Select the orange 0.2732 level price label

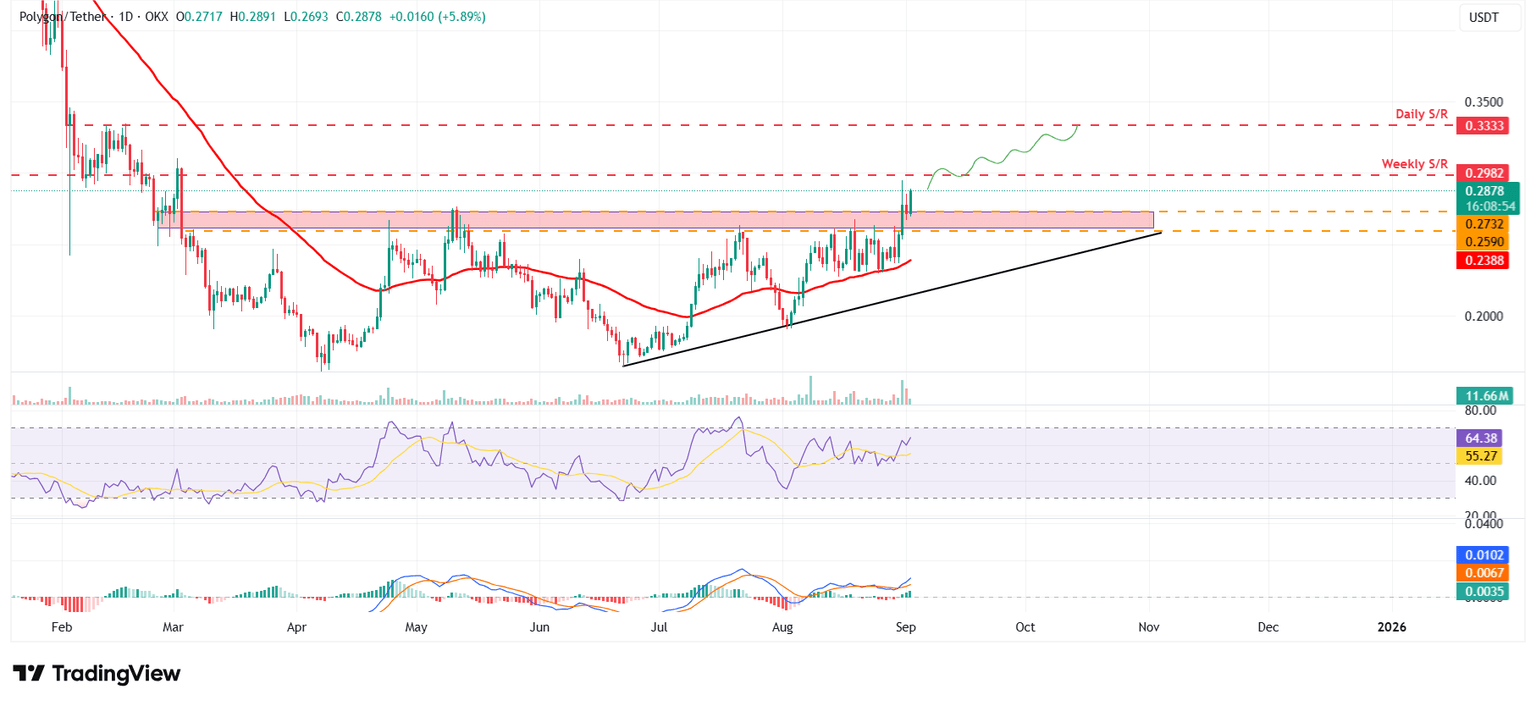[1487, 224]
